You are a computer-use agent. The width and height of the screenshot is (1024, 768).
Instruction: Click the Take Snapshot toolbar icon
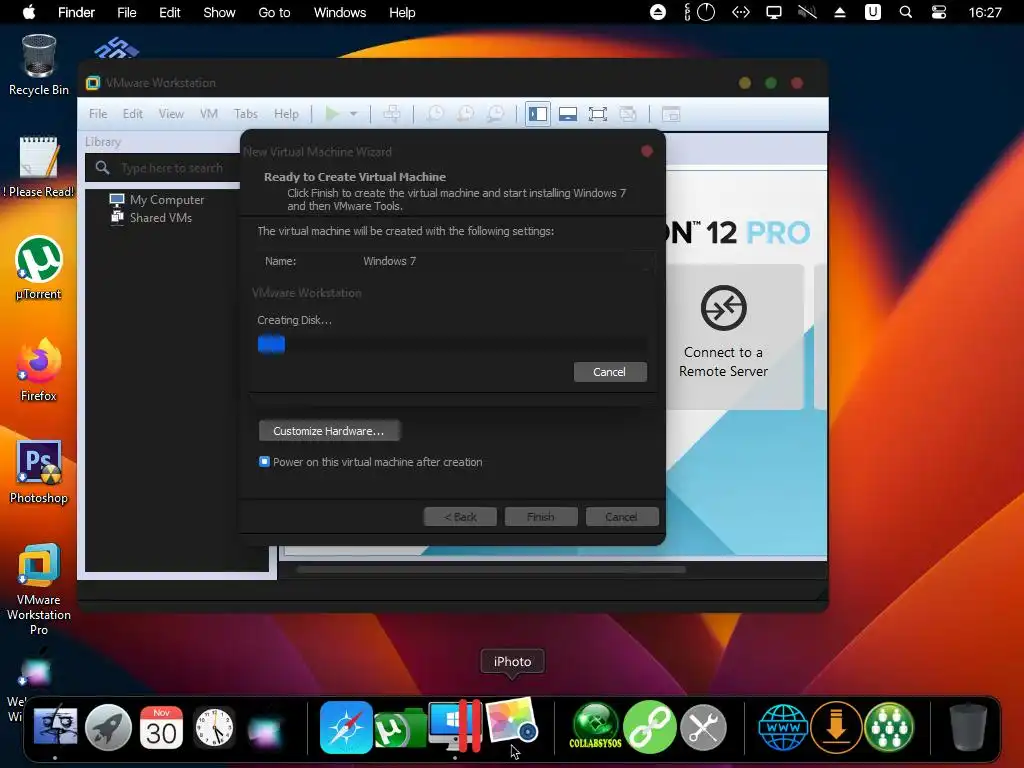pos(434,114)
